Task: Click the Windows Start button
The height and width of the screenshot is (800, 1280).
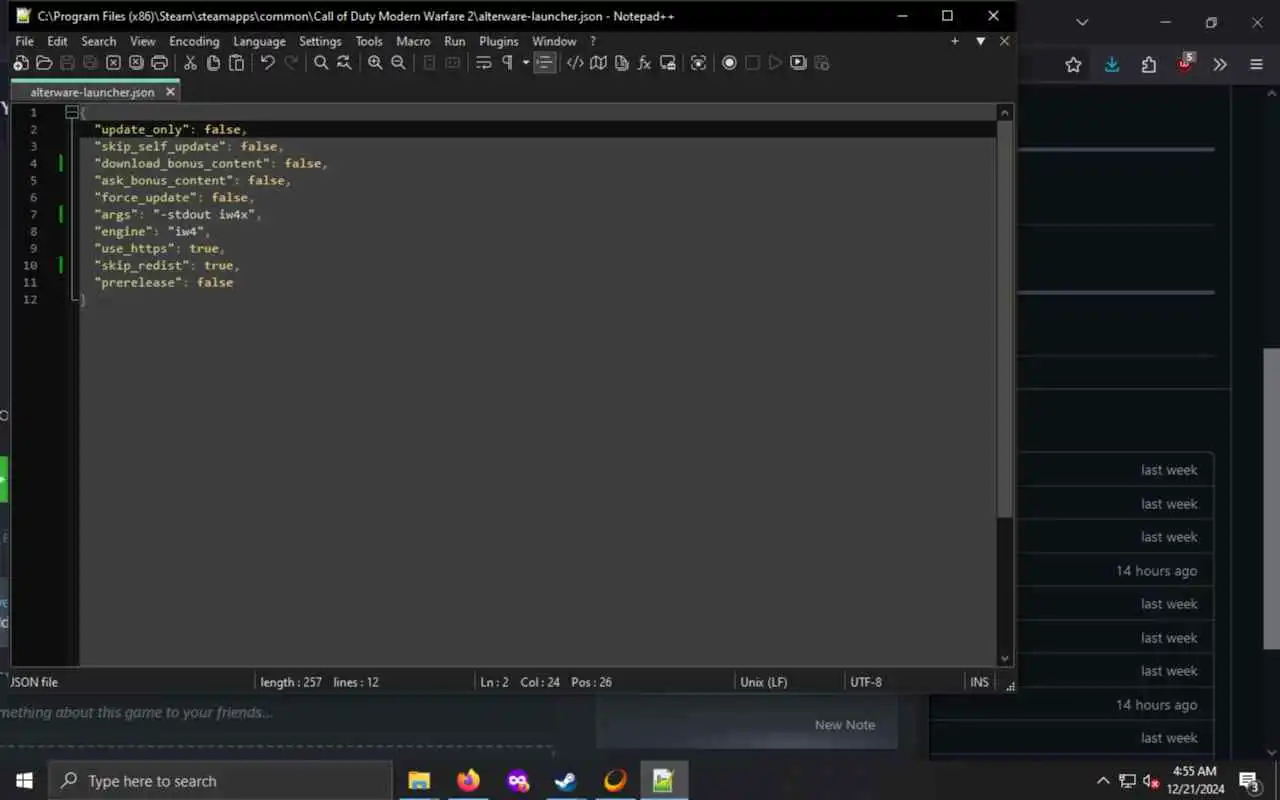Action: pyautogui.click(x=24, y=781)
